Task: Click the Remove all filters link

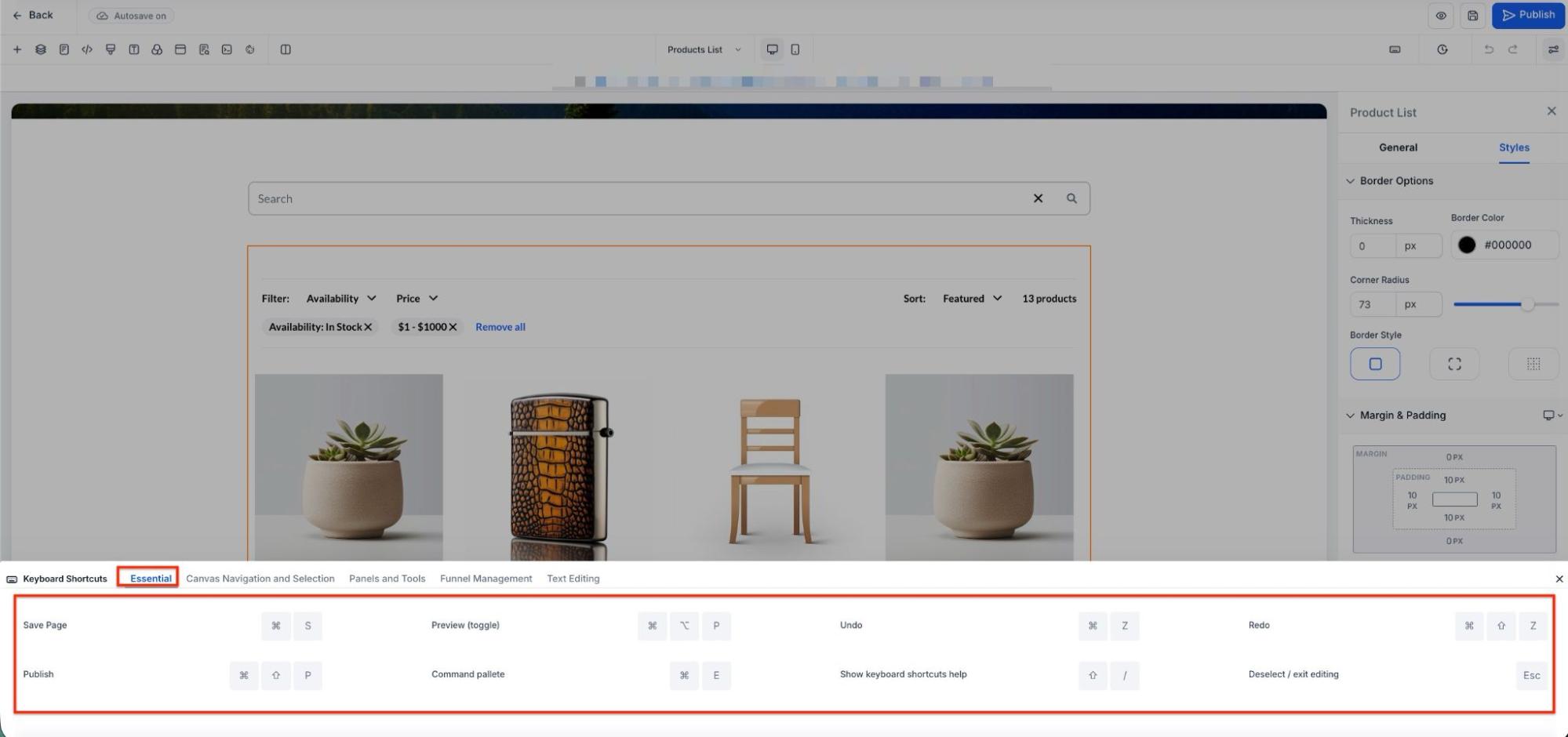Action: point(500,327)
